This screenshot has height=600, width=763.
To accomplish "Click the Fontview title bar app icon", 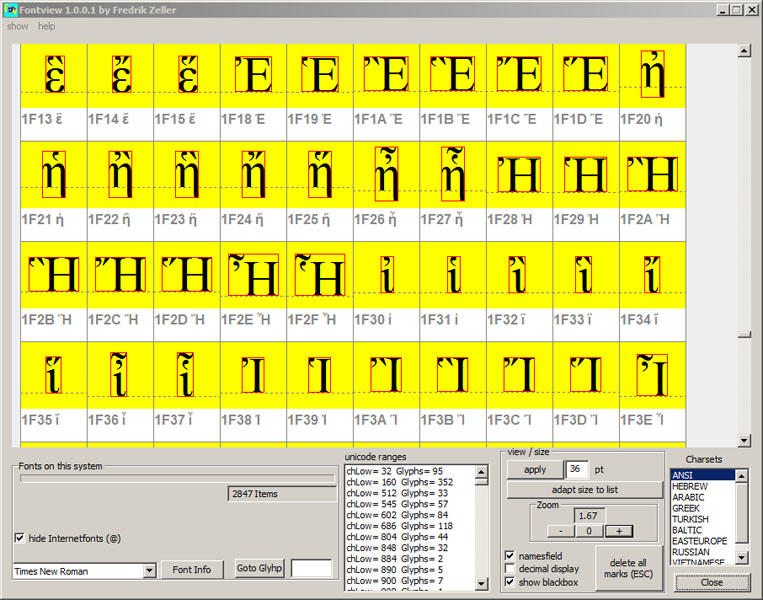I will click(11, 10).
